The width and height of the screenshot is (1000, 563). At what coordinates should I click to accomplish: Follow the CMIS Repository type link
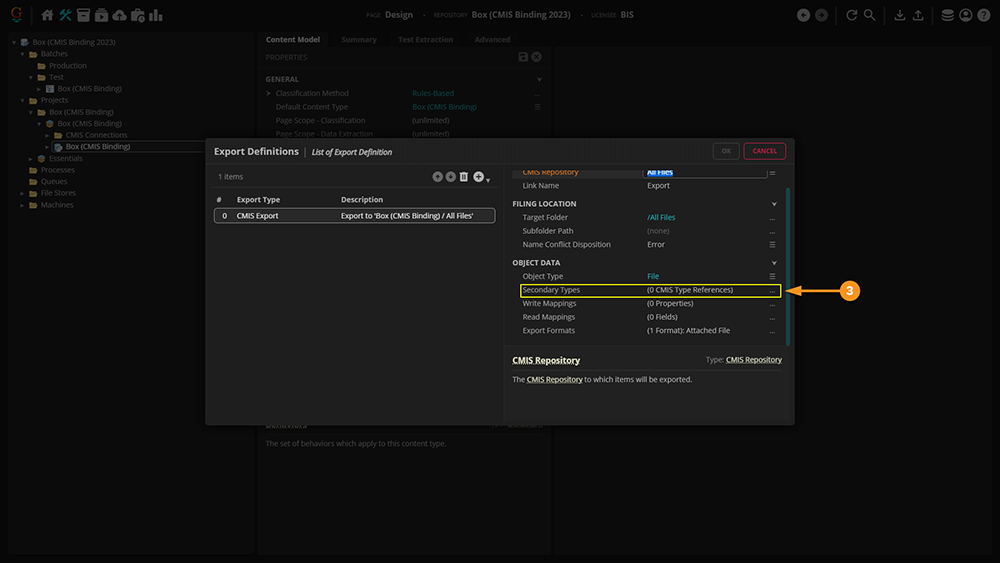[754, 360]
